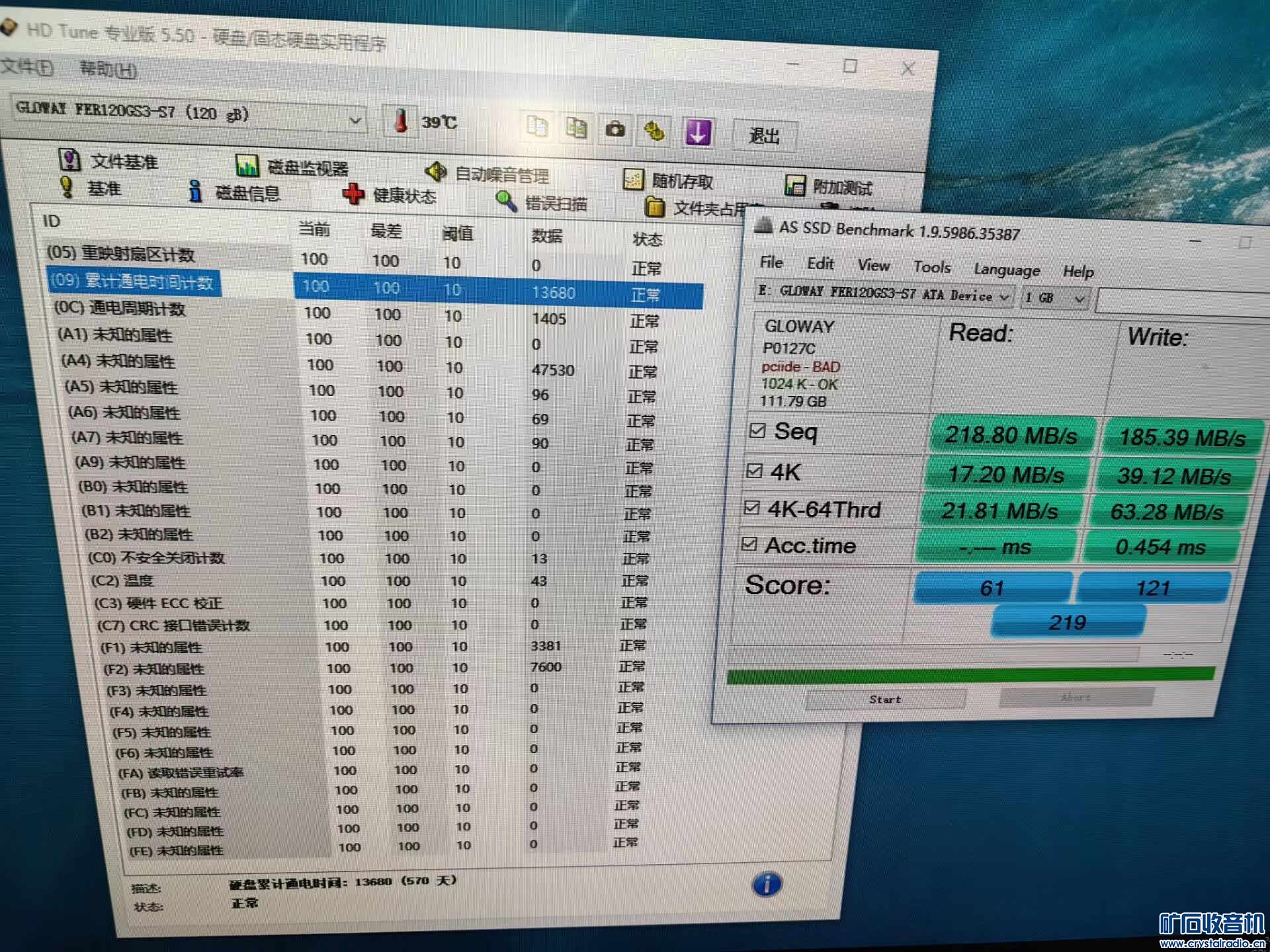Open the Tools menu in AS SSD
This screenshot has width=1270, height=952.
pyautogui.click(x=931, y=267)
